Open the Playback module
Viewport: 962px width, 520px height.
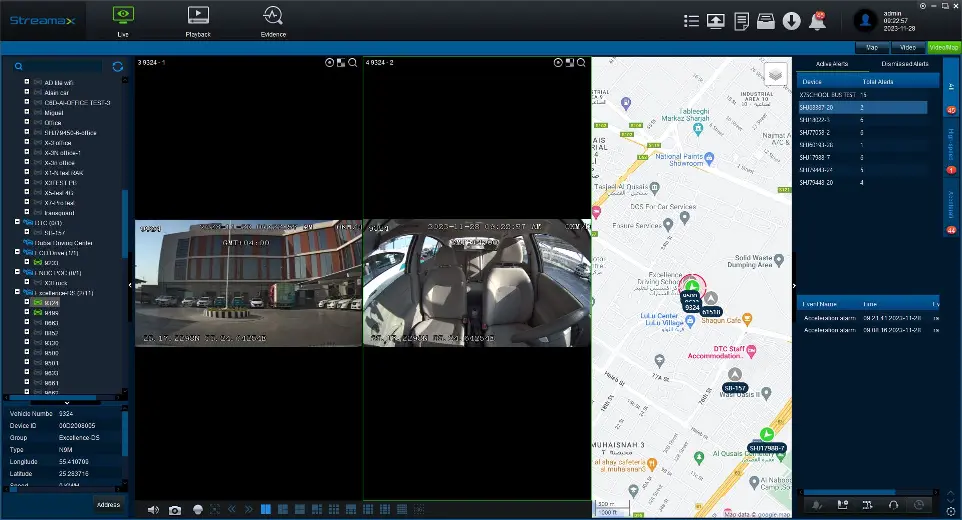point(198,20)
